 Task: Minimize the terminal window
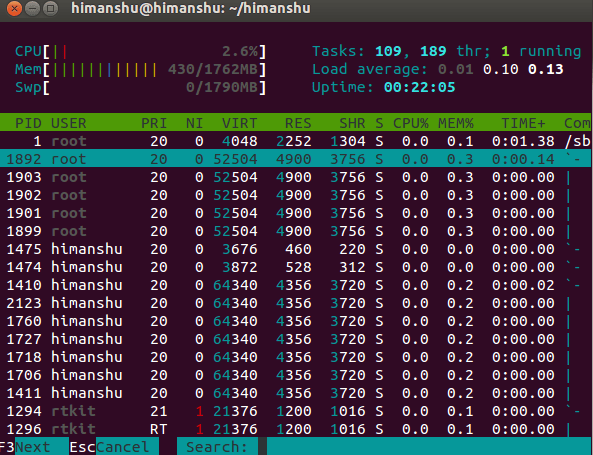pos(33,8)
